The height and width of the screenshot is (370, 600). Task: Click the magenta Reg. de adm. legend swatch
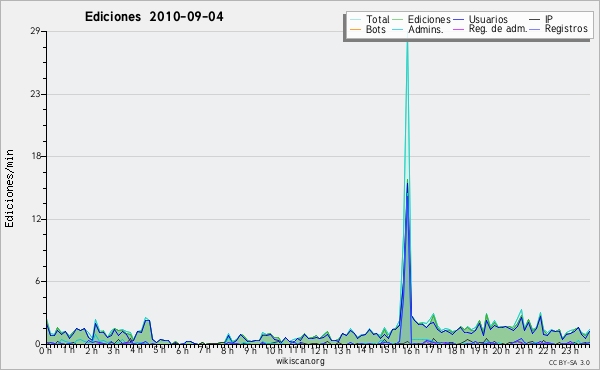coord(458,29)
